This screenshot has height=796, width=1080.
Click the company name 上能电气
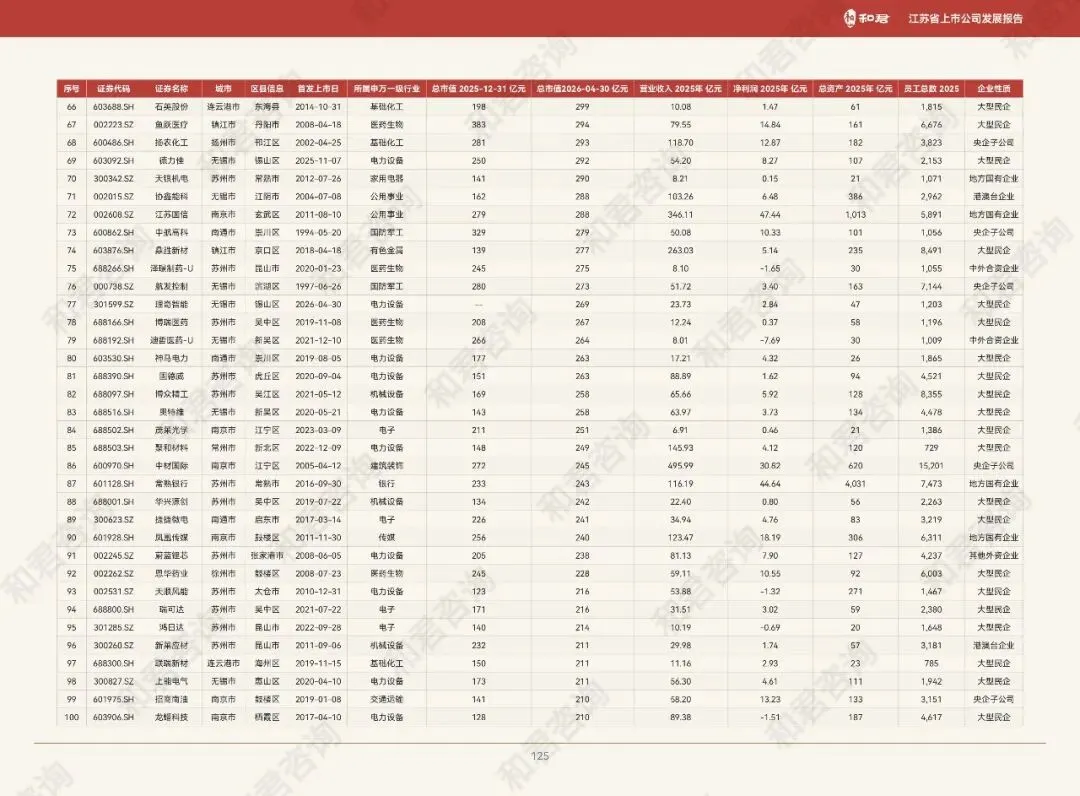[x=172, y=681]
